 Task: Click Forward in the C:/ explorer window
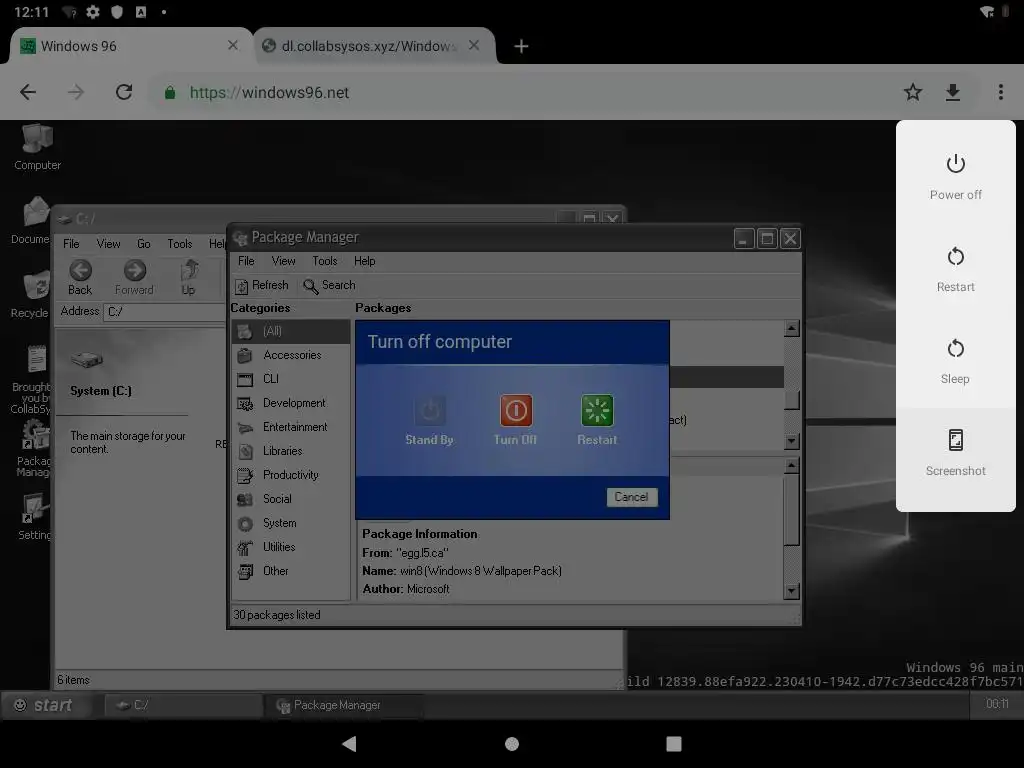135,278
